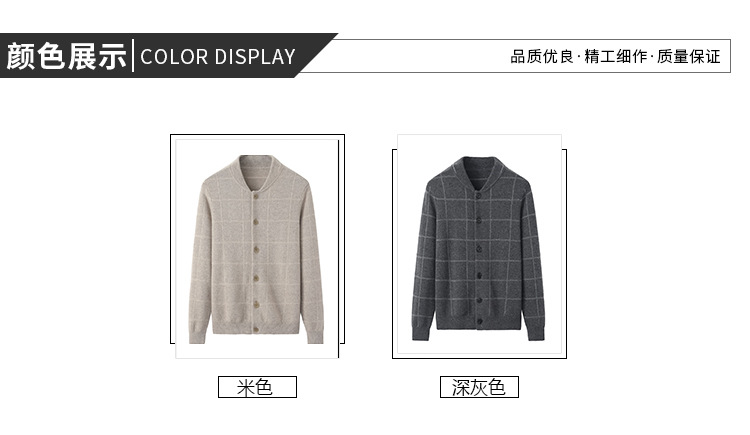Screen dimensions: 750x435
Task: Click the top button of beige cardigan
Action: 255,195
